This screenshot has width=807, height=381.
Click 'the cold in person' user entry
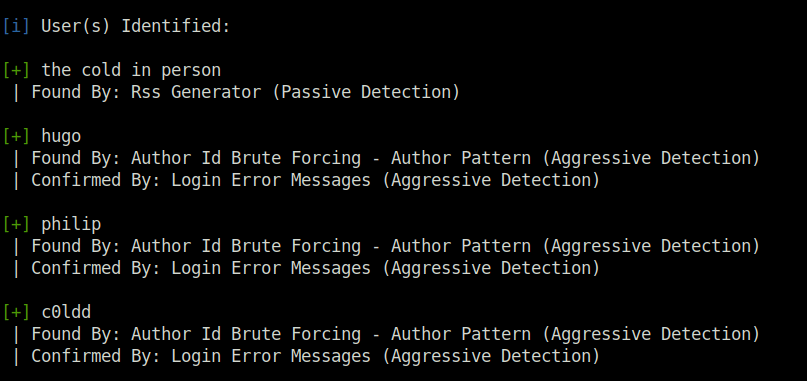coord(131,71)
